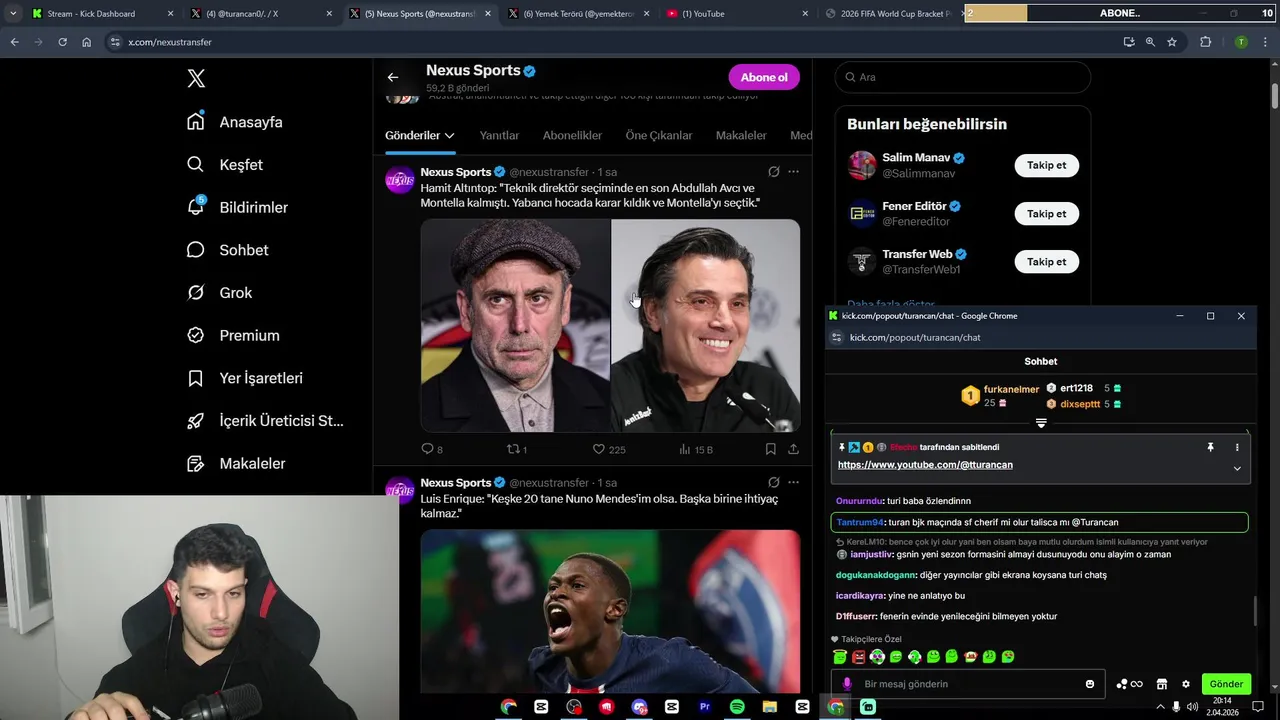Click the Daha fazla göster link

(891, 304)
